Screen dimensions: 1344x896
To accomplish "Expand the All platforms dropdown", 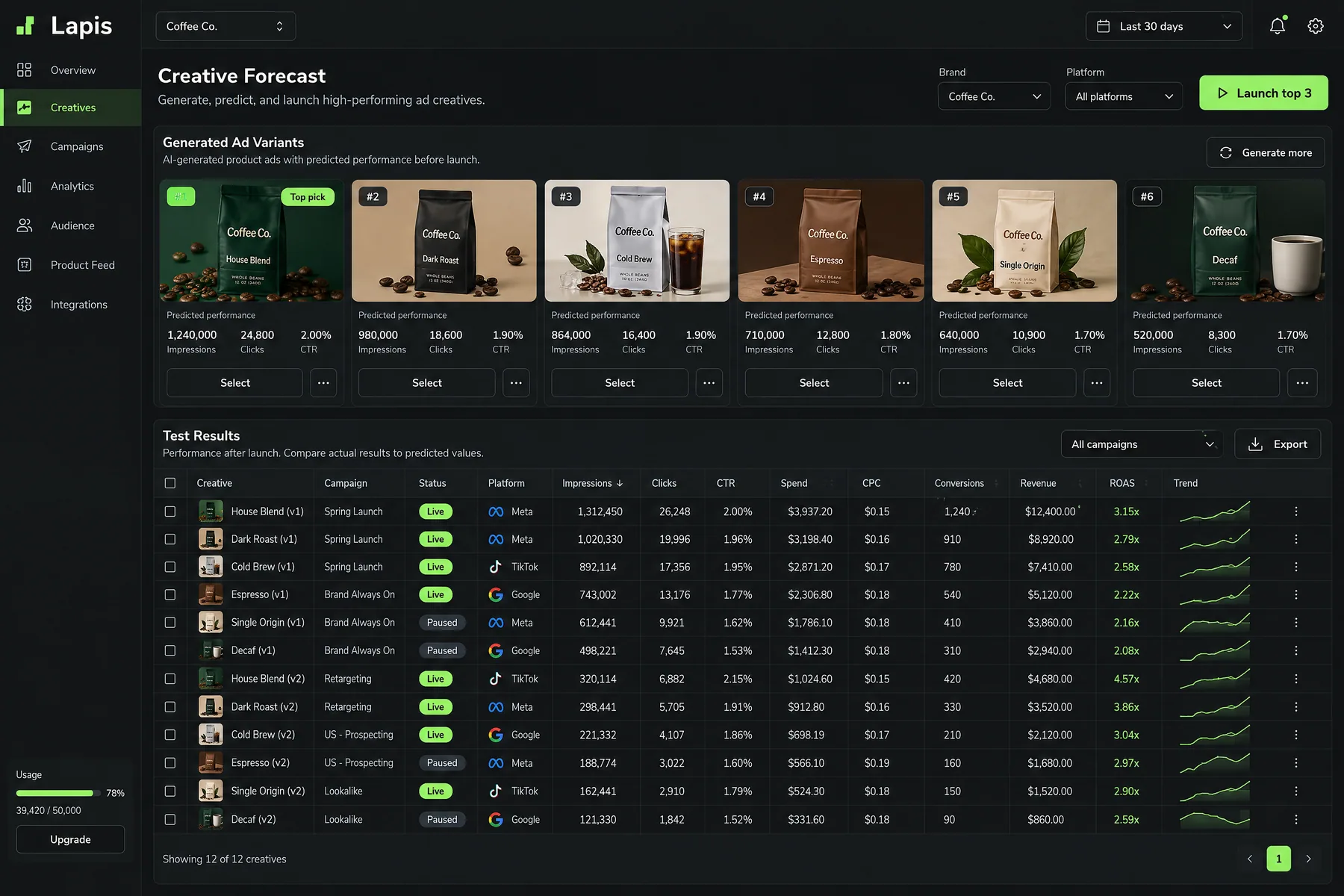I will (x=1124, y=96).
